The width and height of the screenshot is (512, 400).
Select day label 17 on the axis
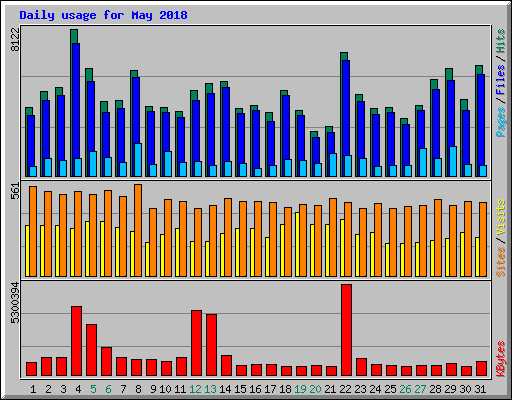pos(270,389)
